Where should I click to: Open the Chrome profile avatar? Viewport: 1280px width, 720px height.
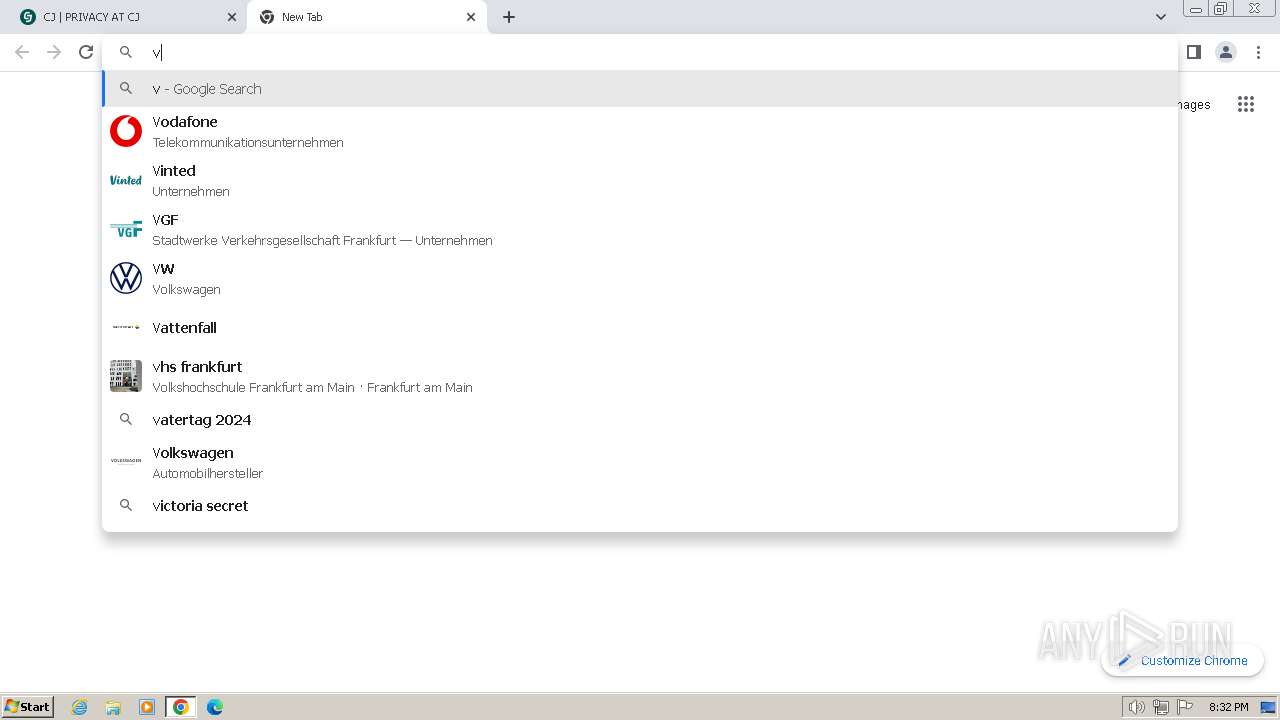point(1226,52)
